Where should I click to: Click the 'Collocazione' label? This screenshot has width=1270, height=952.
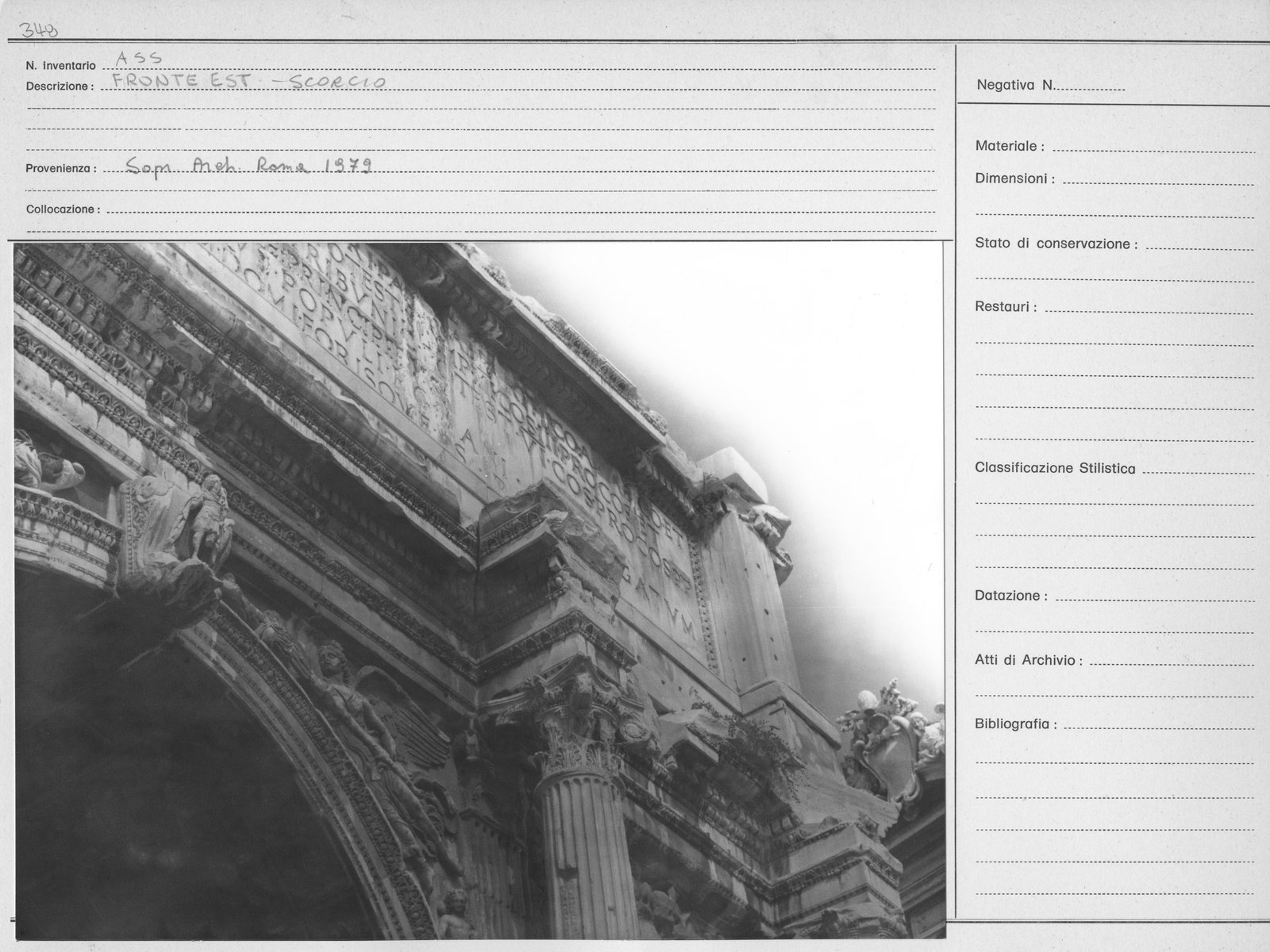click(63, 209)
